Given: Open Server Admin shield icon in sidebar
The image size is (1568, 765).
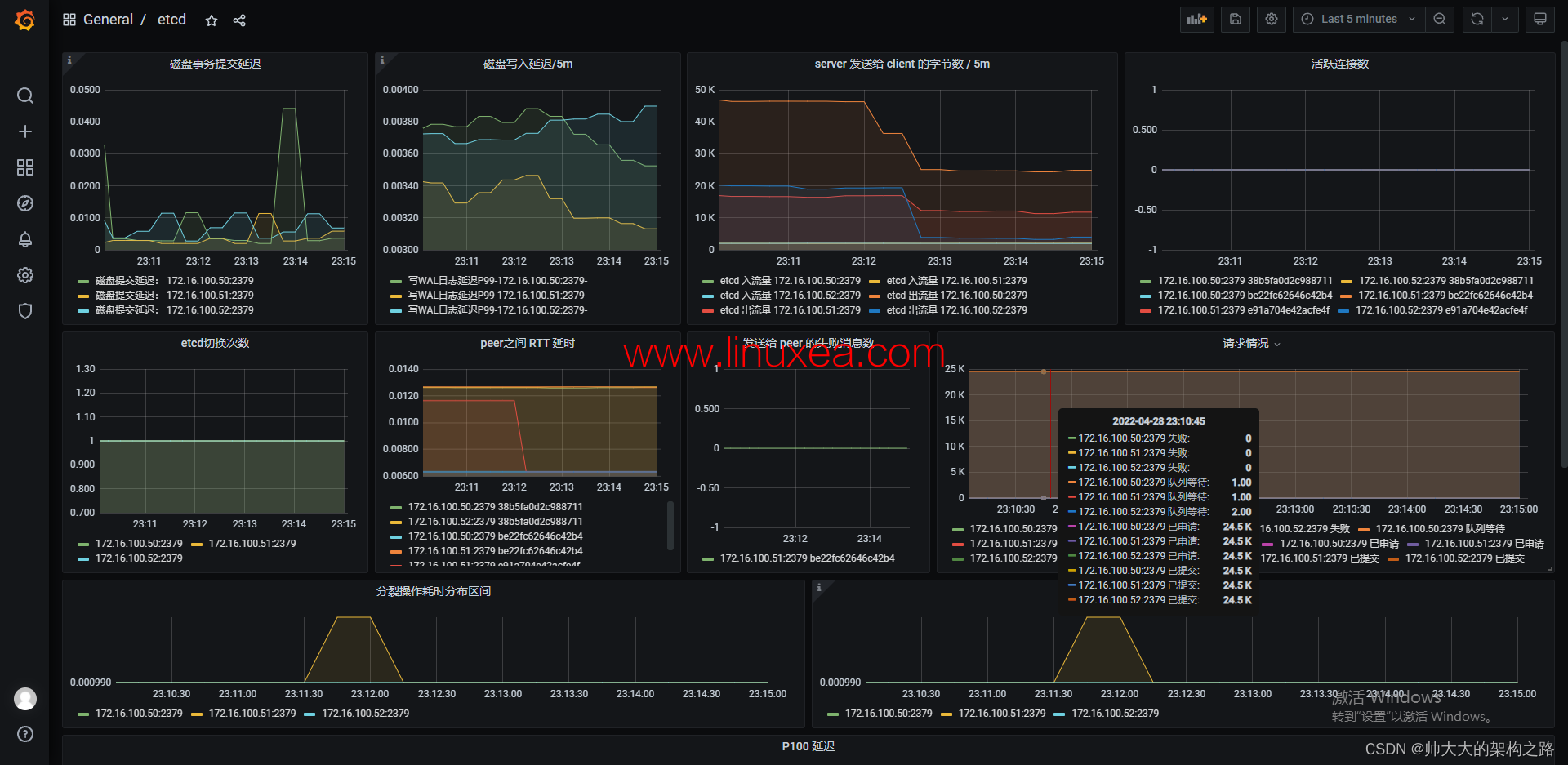Looking at the screenshot, I should click(25, 311).
